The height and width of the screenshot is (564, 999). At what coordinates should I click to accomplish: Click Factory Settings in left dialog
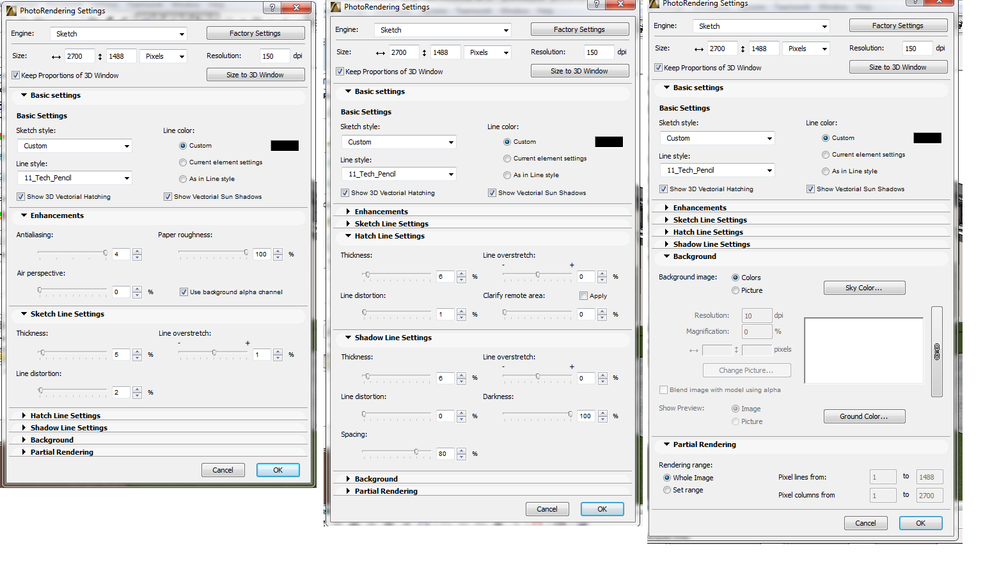(x=255, y=33)
